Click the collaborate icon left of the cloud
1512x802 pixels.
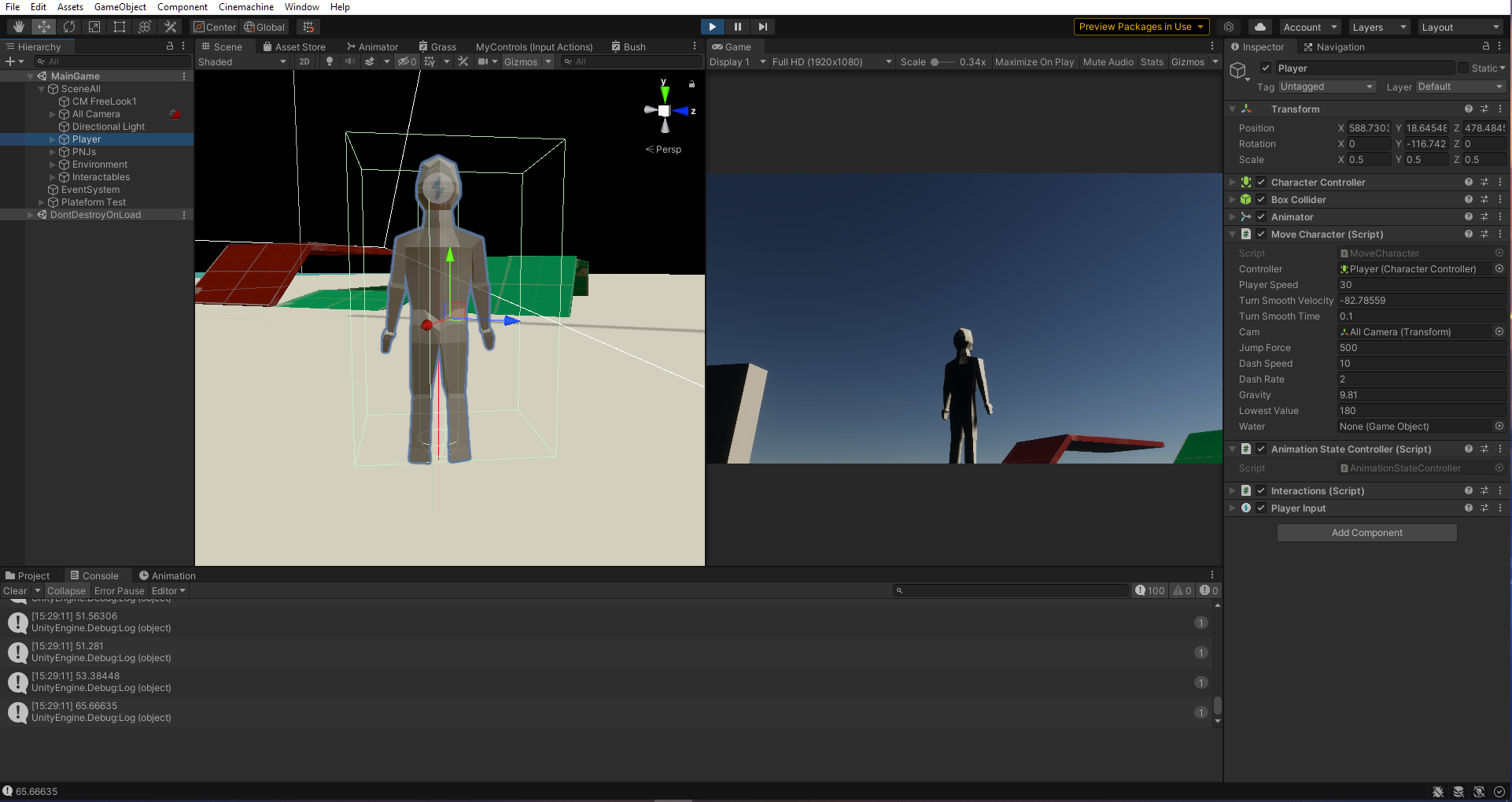point(1229,27)
